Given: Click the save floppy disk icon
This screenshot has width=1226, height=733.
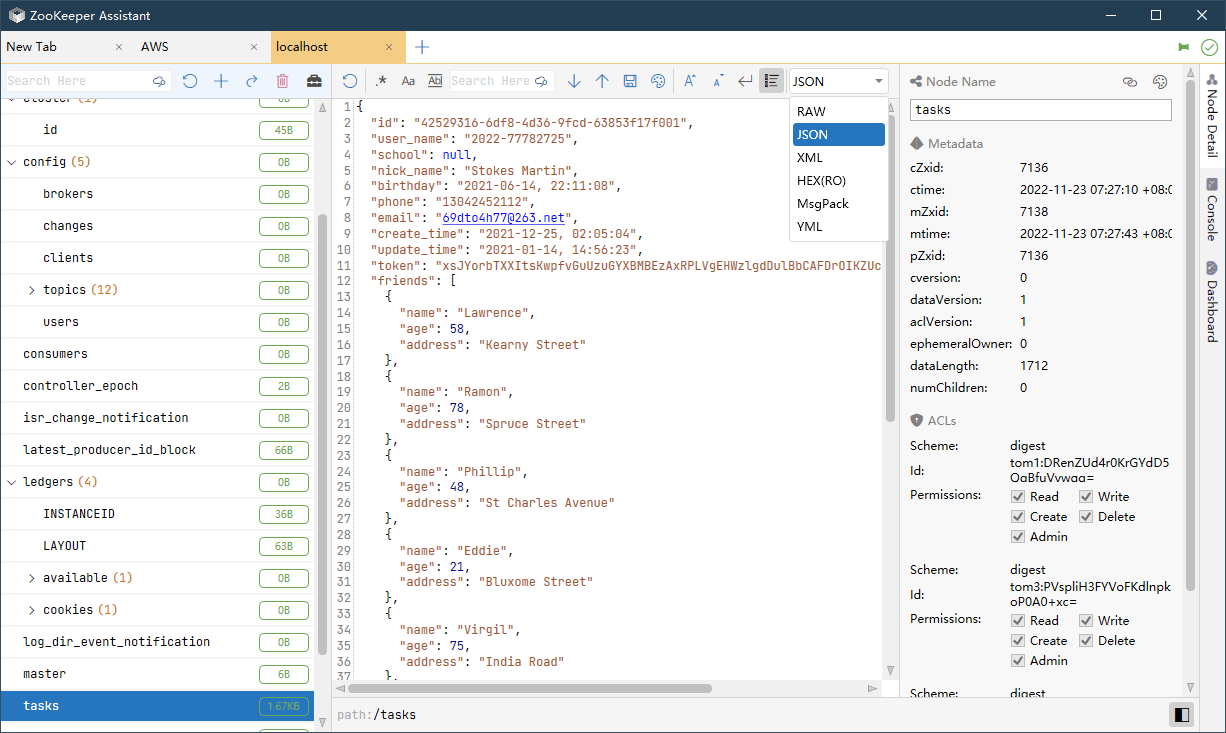Looking at the screenshot, I should pos(630,81).
